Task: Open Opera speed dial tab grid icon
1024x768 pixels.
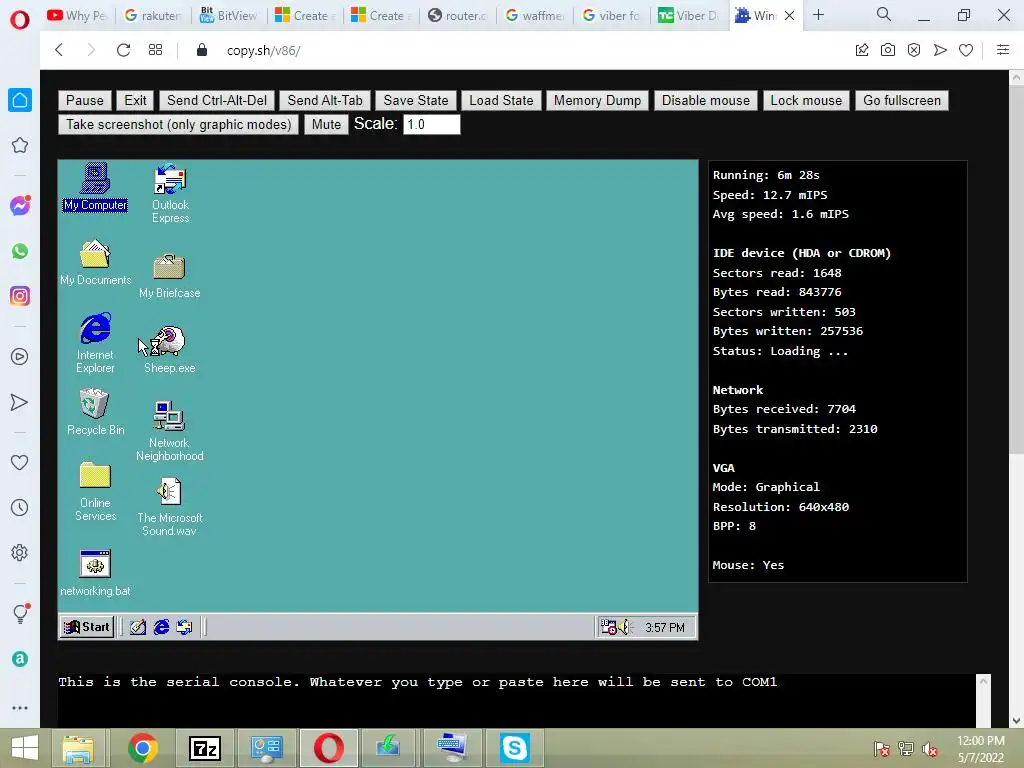Action: pos(155,50)
